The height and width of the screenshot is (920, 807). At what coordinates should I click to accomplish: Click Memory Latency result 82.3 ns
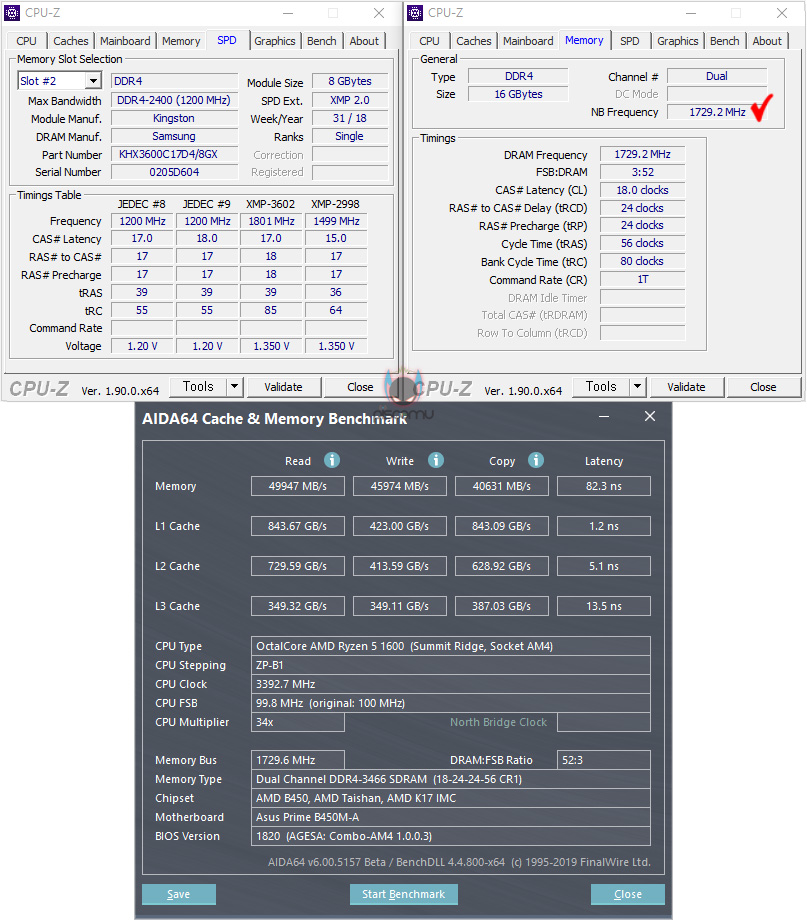604,486
